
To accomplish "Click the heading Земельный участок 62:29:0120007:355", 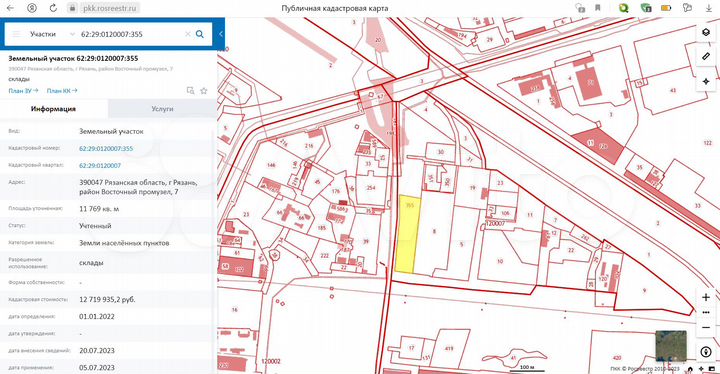I will [x=73, y=58].
